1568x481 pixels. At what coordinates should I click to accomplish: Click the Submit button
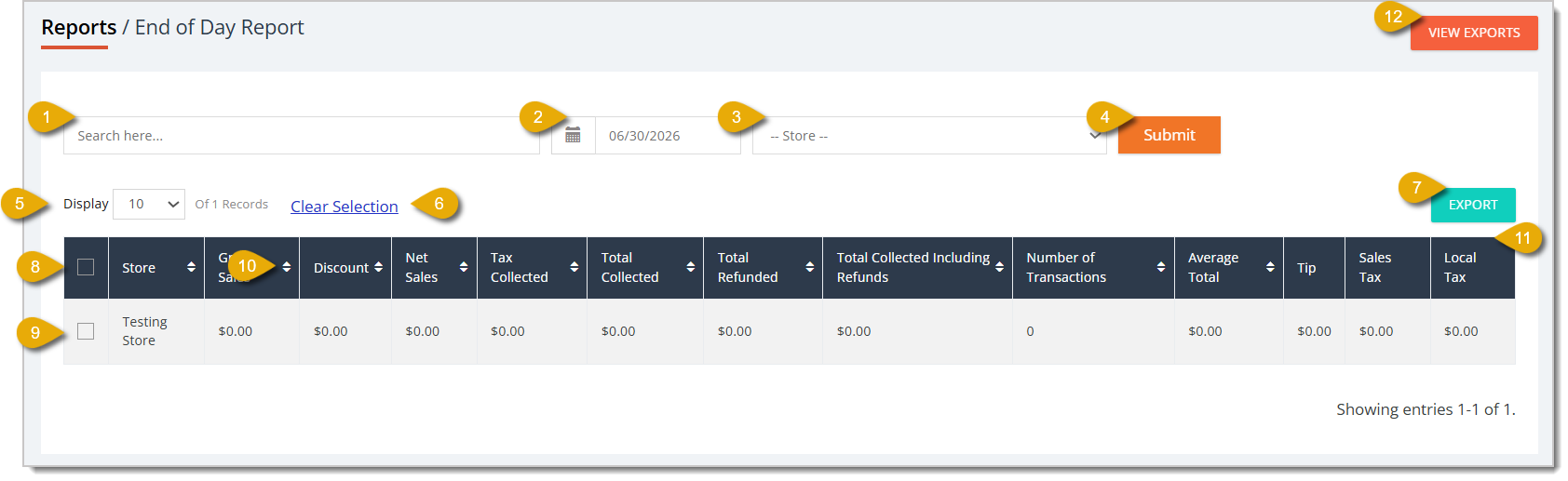click(1169, 135)
